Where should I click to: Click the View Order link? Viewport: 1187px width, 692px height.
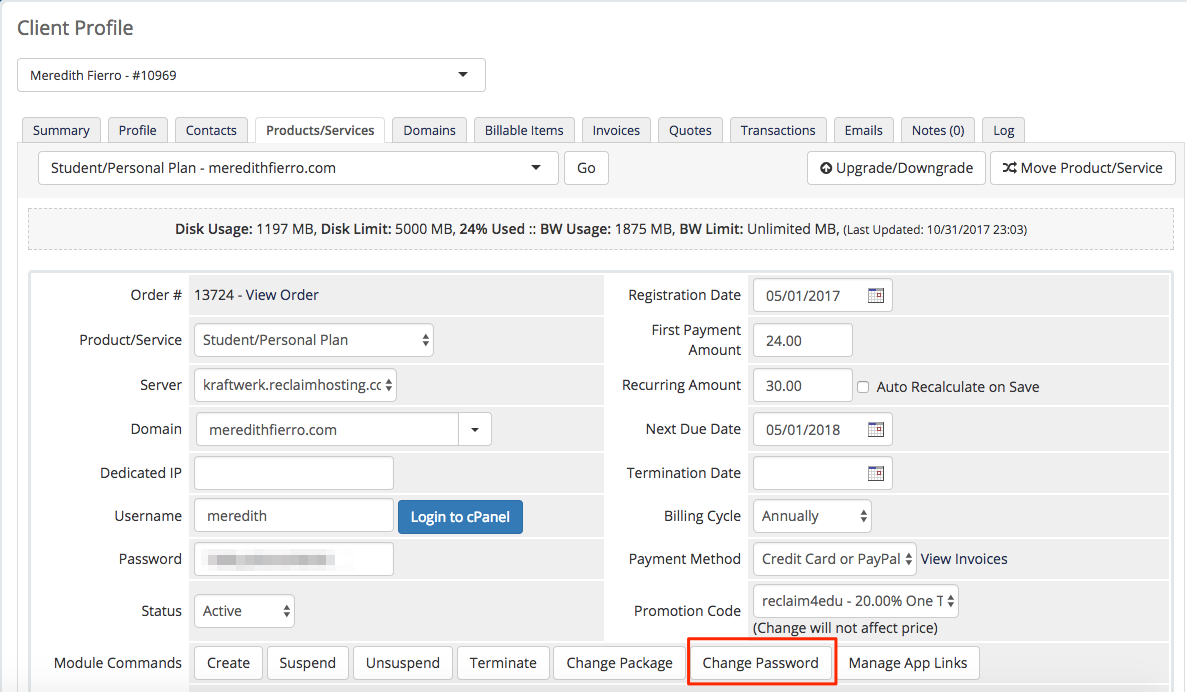pos(282,295)
